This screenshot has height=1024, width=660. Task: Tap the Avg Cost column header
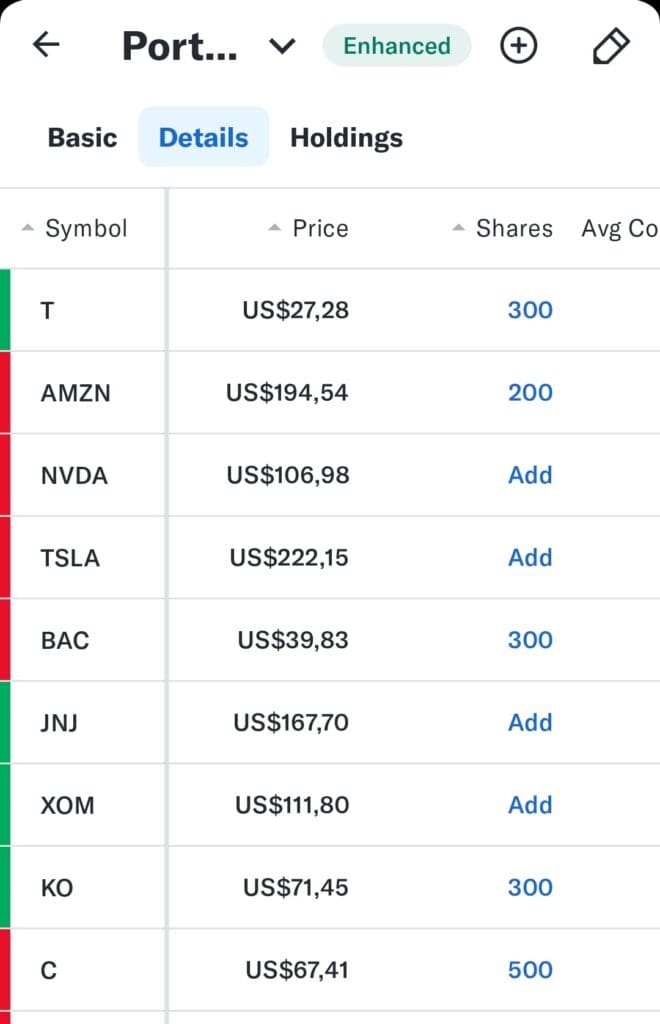620,229
